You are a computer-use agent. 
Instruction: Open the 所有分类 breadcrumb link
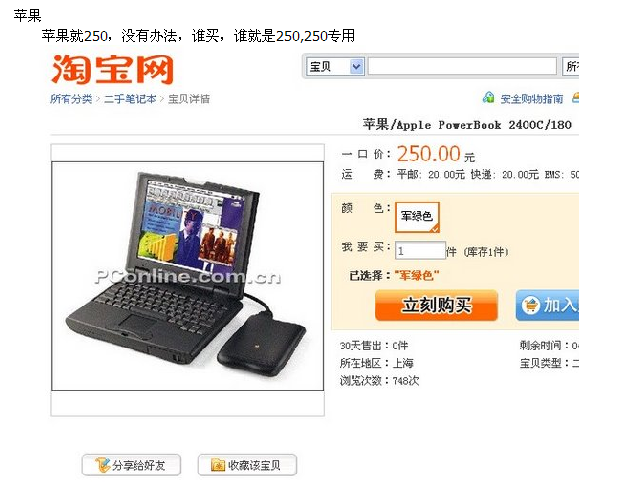71,99
